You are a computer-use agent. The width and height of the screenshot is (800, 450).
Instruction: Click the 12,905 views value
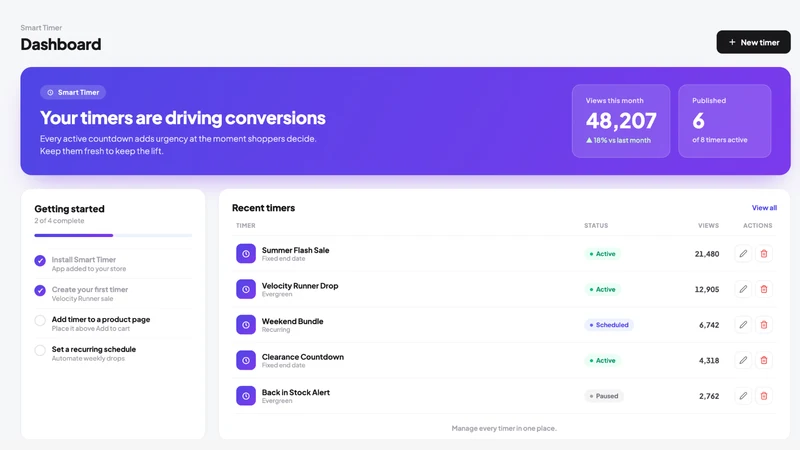coord(707,289)
